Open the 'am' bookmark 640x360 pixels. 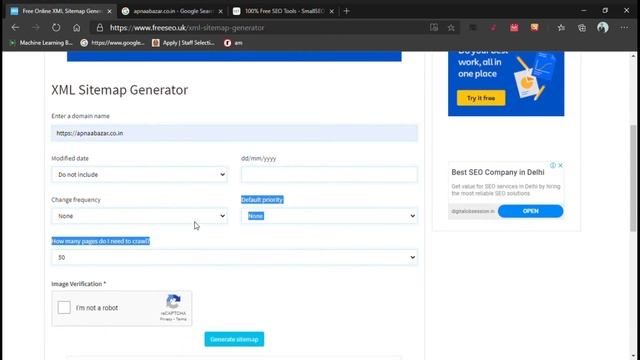point(233,42)
